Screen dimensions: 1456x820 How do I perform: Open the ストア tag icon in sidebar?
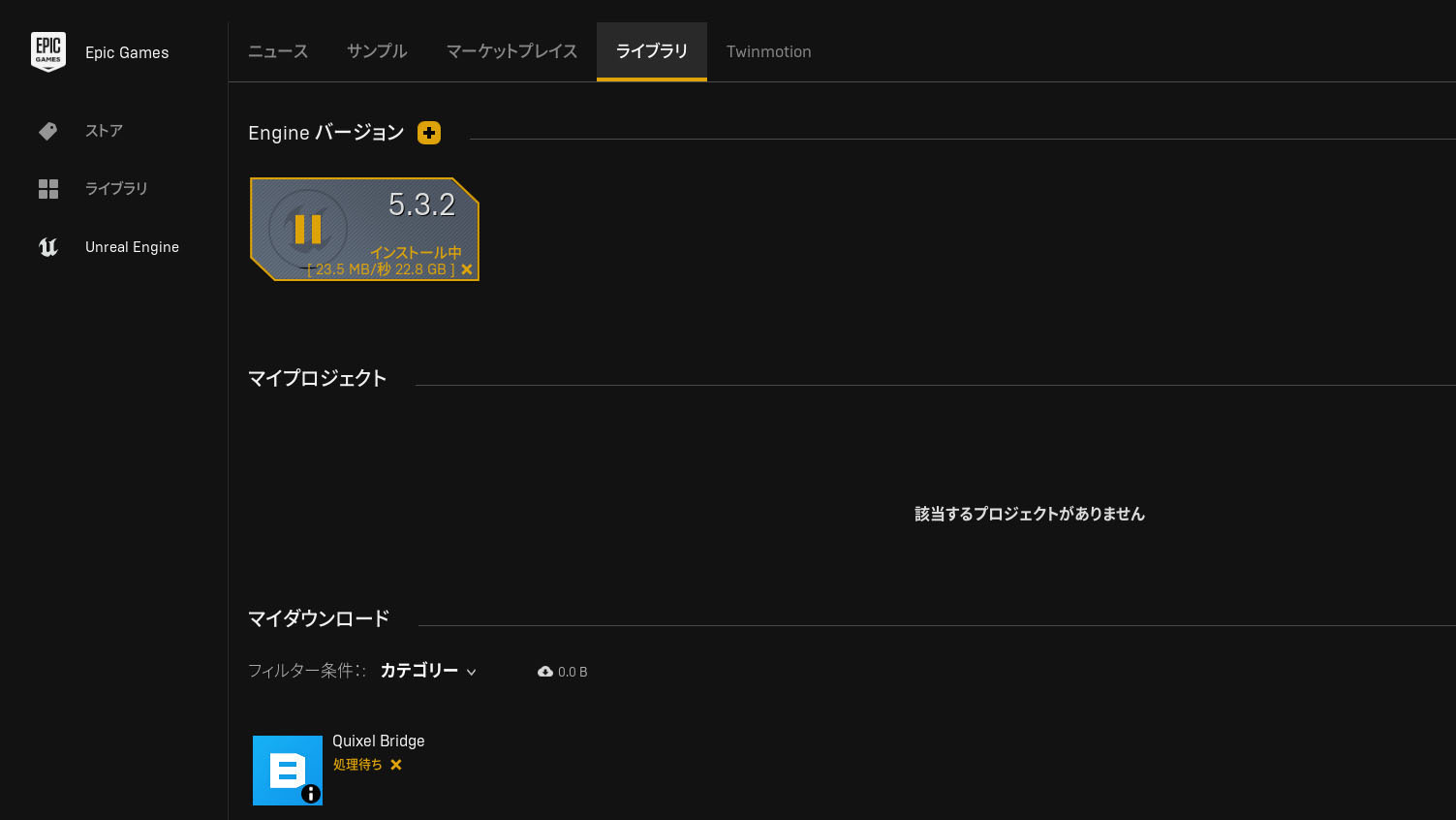pyautogui.click(x=47, y=131)
